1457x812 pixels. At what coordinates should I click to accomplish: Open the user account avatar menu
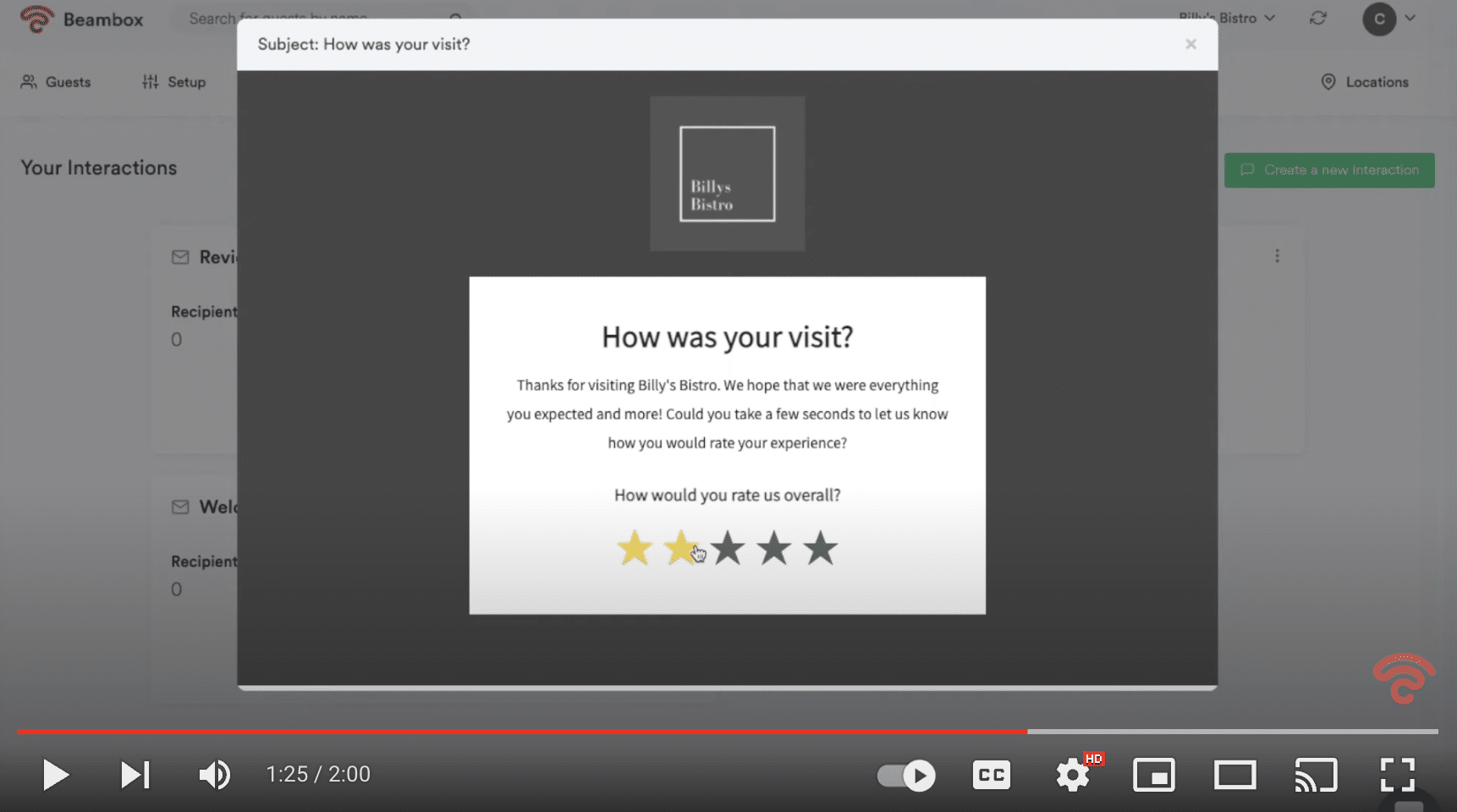(1388, 19)
